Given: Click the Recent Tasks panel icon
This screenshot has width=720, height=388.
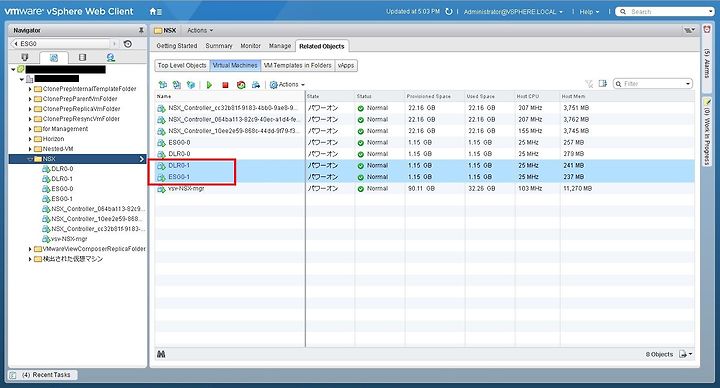Looking at the screenshot, I should pyautogui.click(x=13, y=375).
